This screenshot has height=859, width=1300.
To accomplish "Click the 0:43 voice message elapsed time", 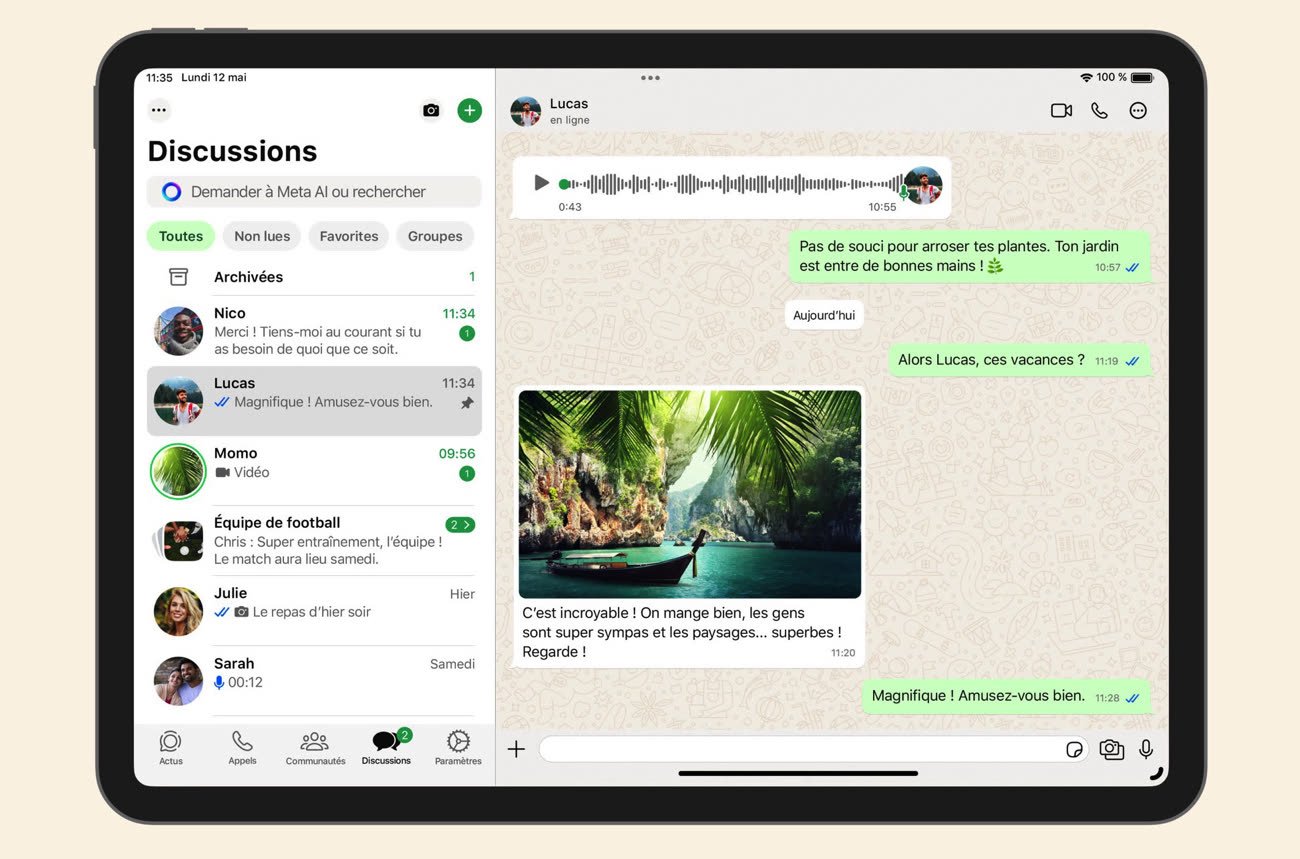I will pos(570,207).
